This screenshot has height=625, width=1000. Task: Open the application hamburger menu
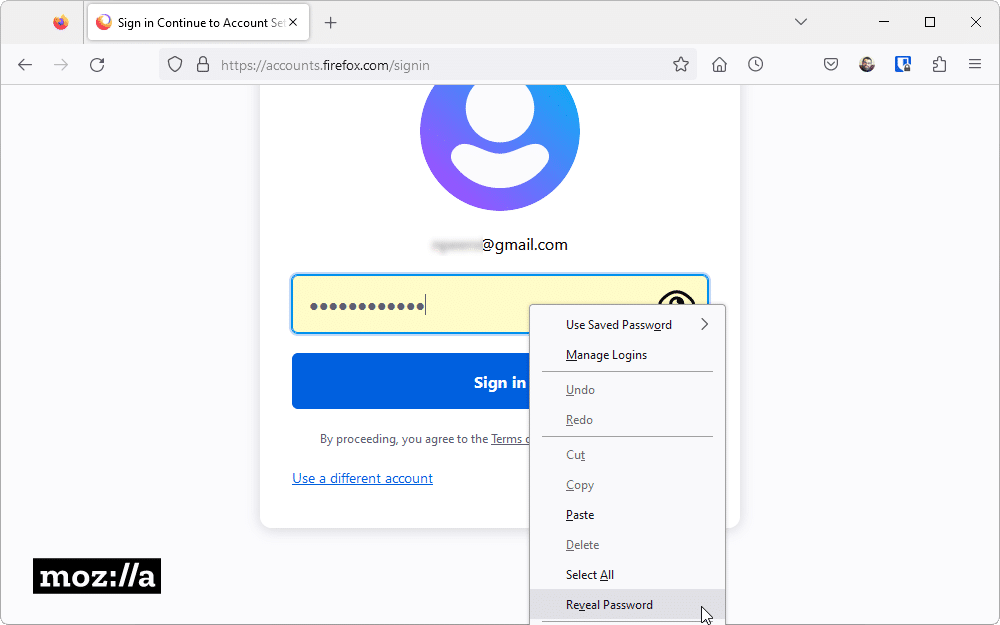975,64
